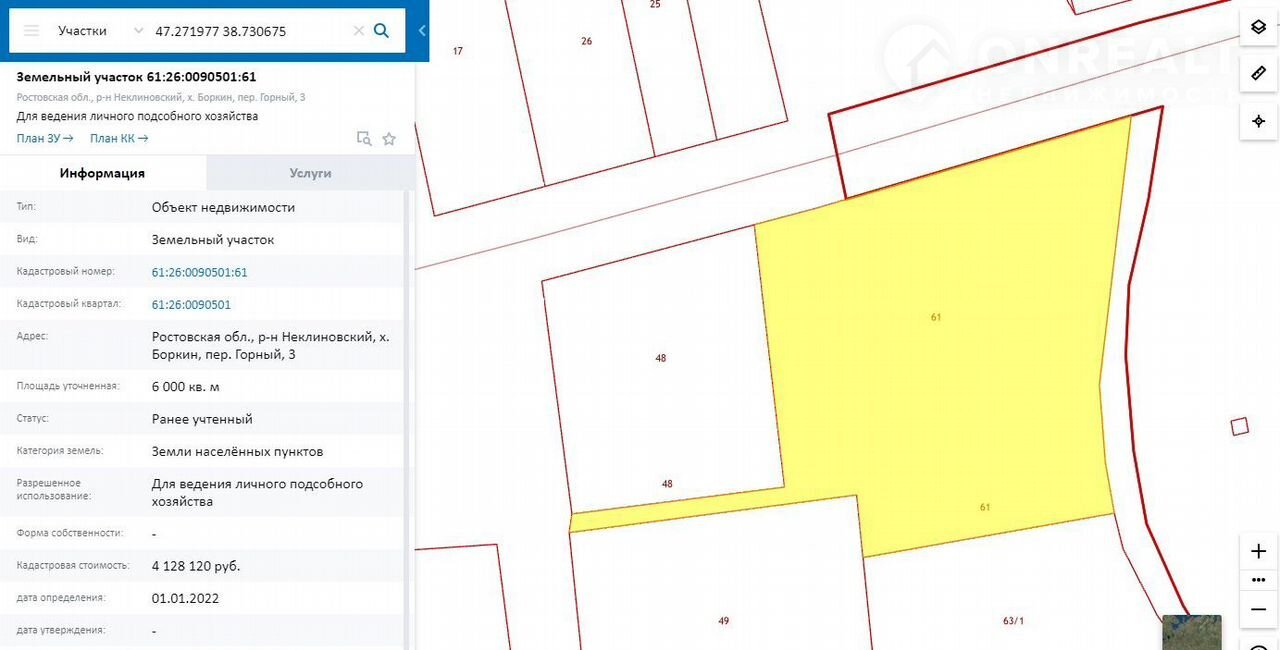Open cadastral quarter 61:26:0090501 link
Image resolution: width=1280 pixels, height=650 pixels.
pyautogui.click(x=191, y=304)
